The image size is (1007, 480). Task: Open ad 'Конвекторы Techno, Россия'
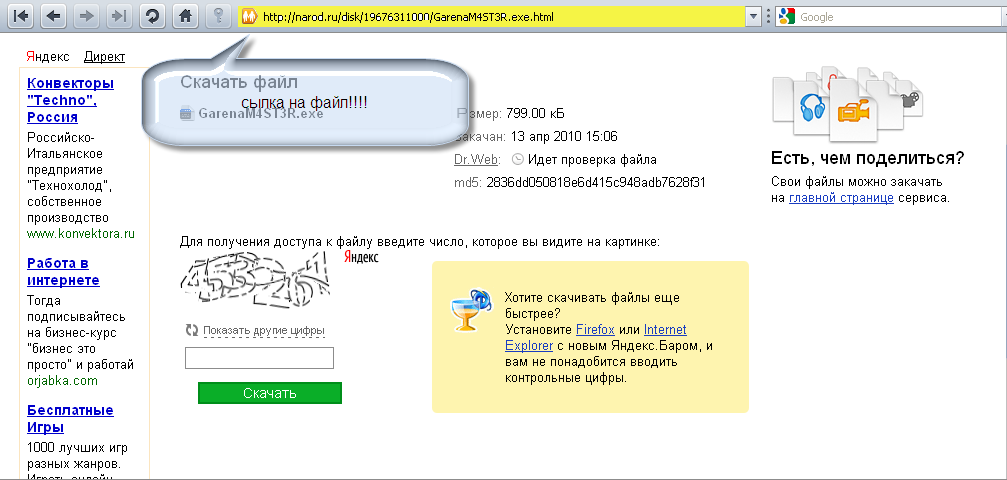tap(71, 100)
